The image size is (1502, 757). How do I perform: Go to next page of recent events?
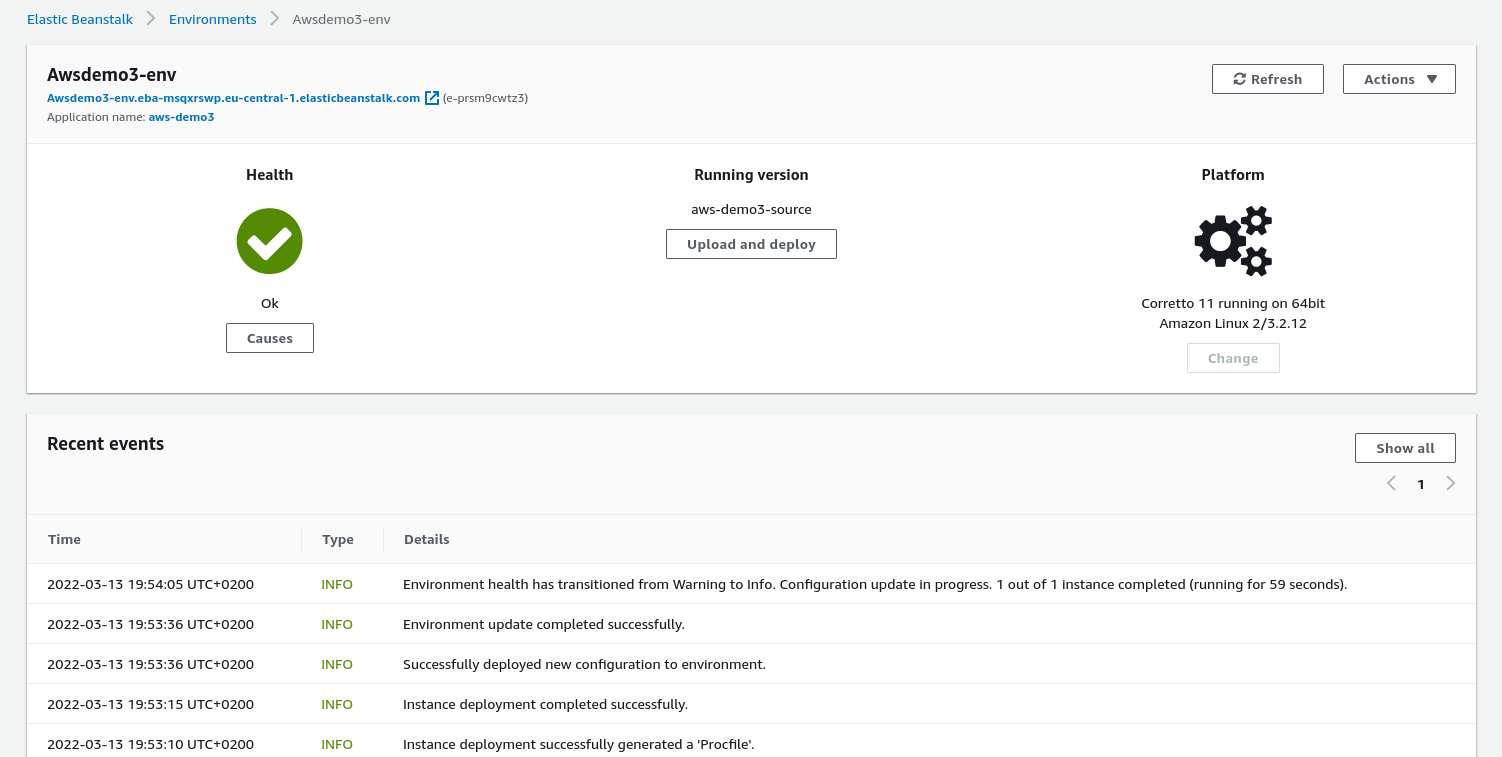coord(1451,484)
